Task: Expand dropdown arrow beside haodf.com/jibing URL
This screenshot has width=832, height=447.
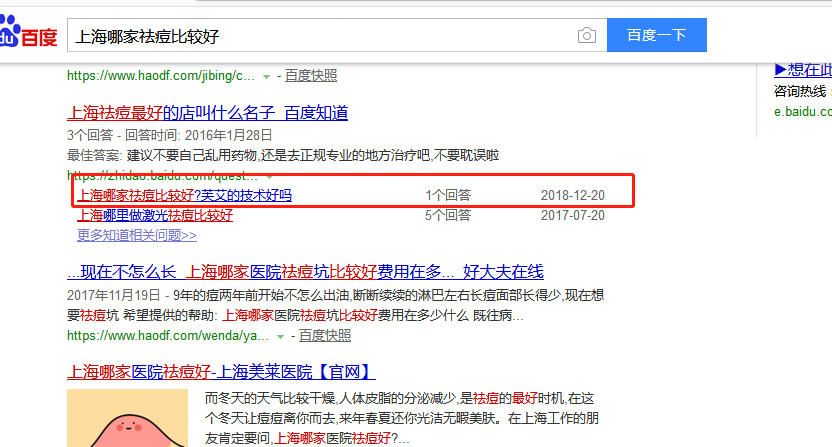Action: (x=266, y=76)
